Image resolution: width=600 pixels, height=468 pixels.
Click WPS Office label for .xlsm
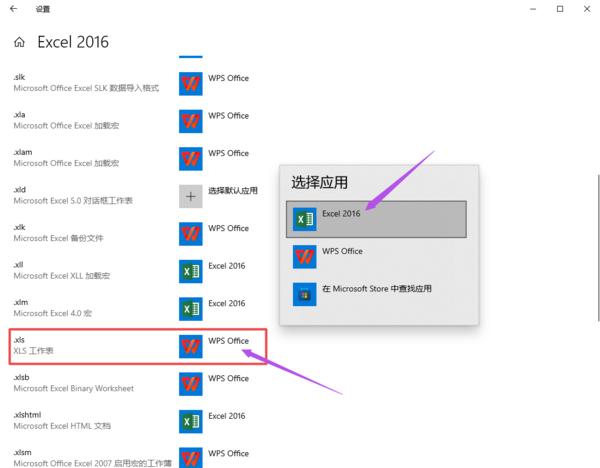[x=228, y=453]
